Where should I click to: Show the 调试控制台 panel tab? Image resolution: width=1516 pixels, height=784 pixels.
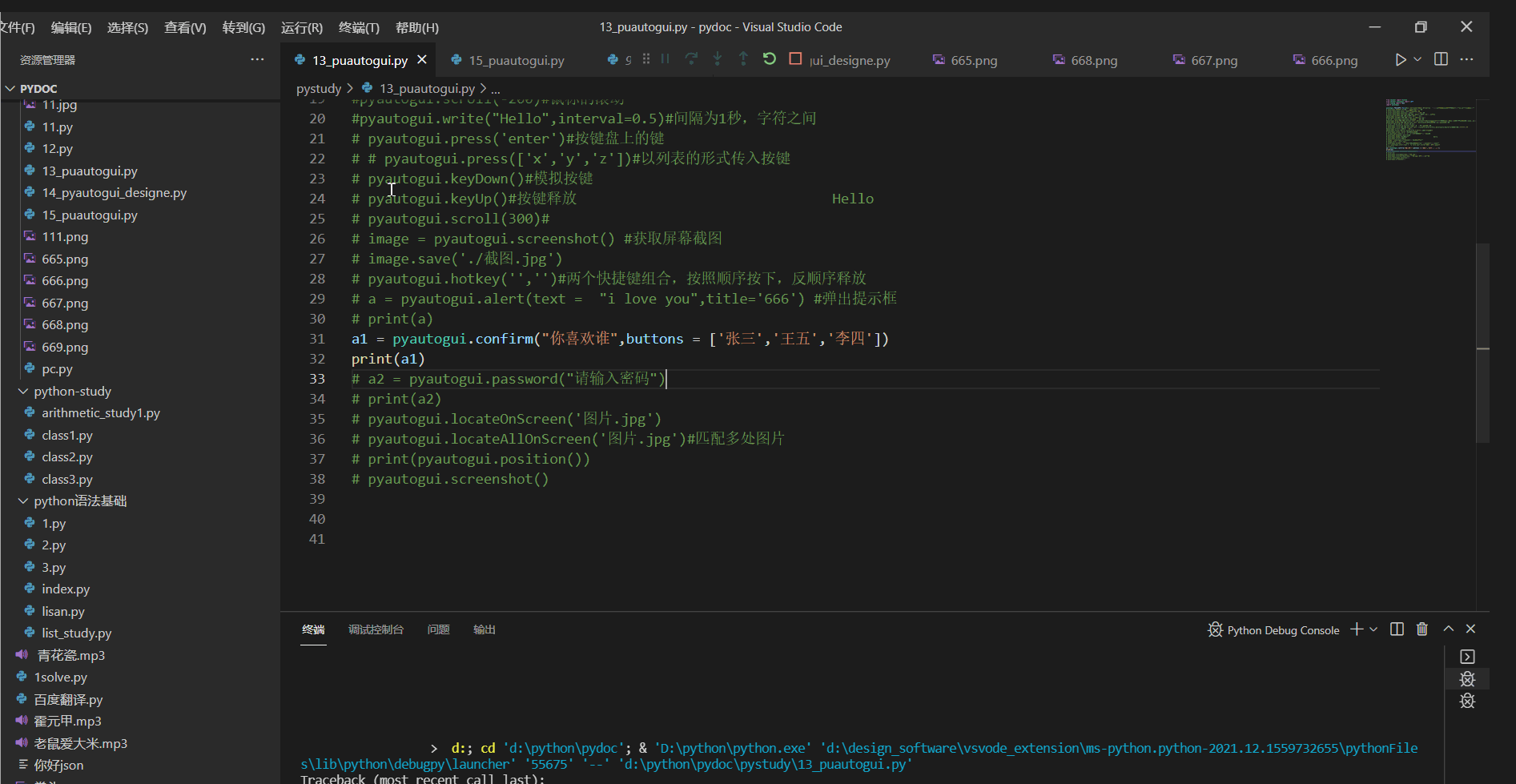click(x=376, y=629)
